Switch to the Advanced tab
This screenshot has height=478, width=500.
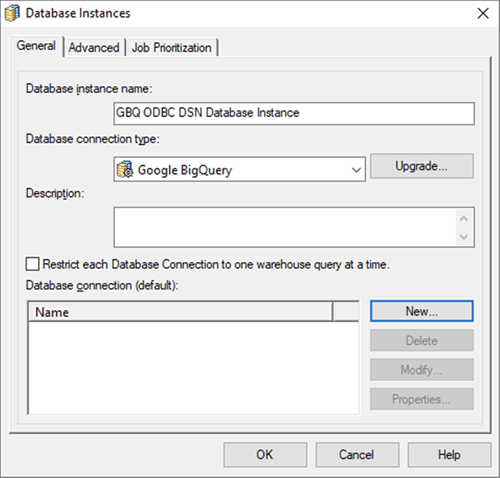[94, 47]
